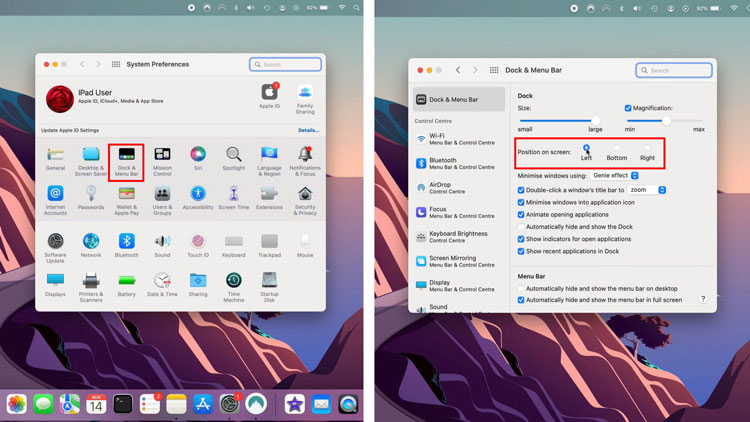750x422 pixels.
Task: Open Notifications & Focus preferences
Action: click(305, 154)
